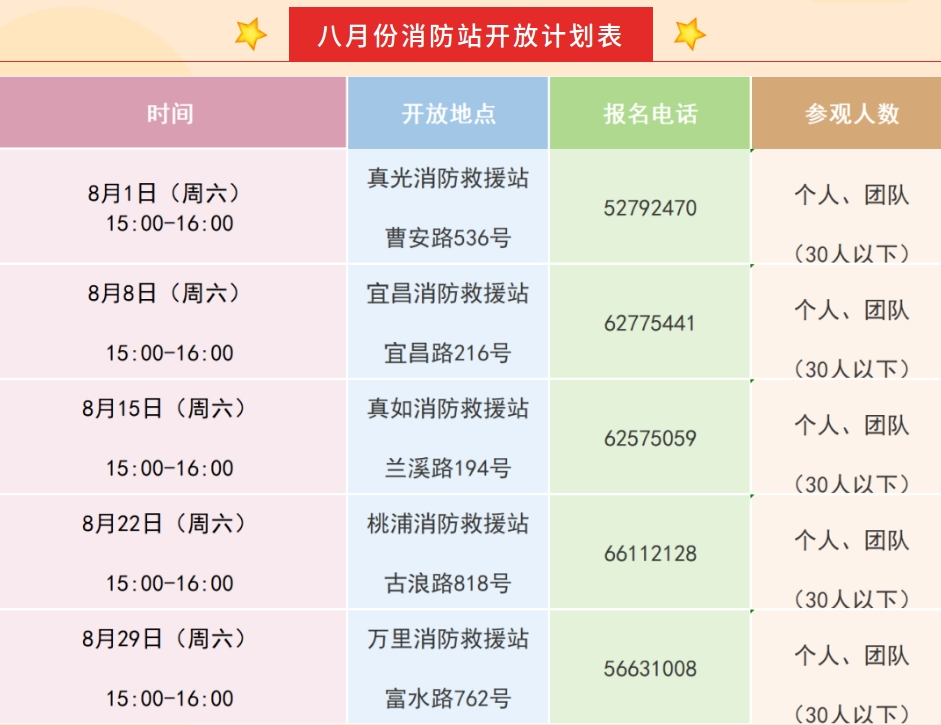
Task: Click 万里消防救援站 station name
Action: pyautogui.click(x=448, y=639)
